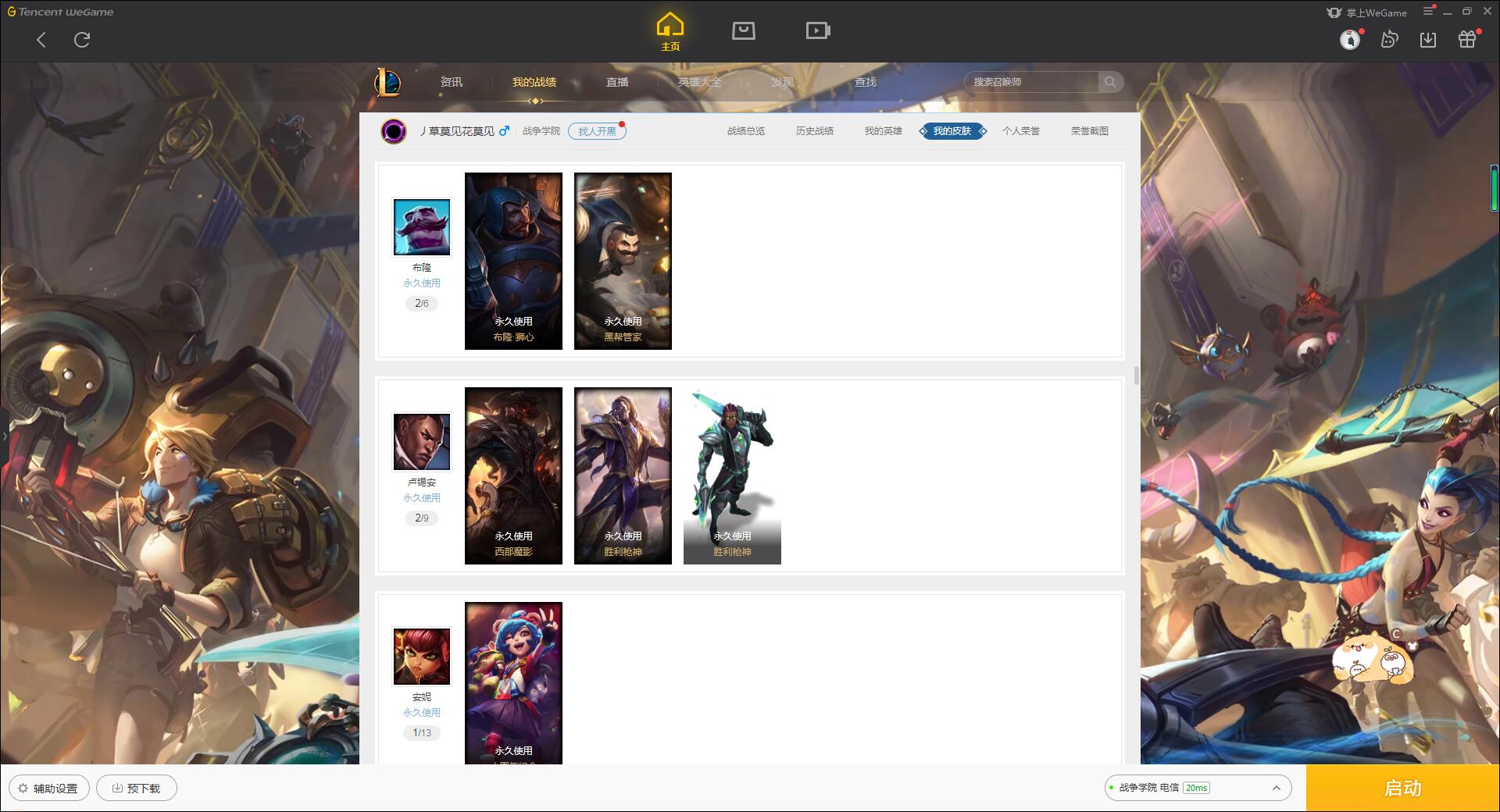Viewport: 1500px width, 812px height.
Task: Open the 安妮 skin card thumbnail
Action: click(513, 683)
